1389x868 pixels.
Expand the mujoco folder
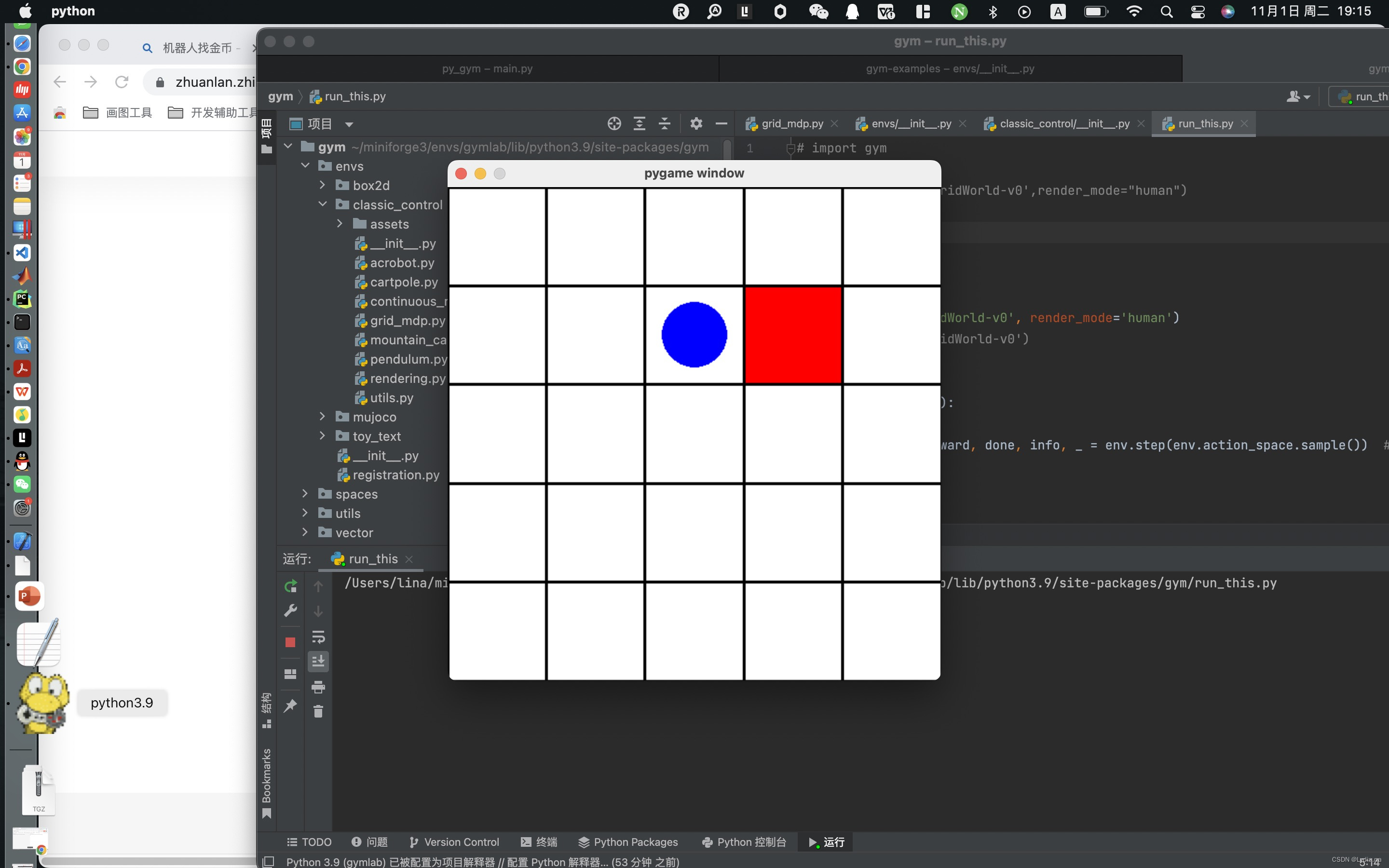tap(323, 417)
